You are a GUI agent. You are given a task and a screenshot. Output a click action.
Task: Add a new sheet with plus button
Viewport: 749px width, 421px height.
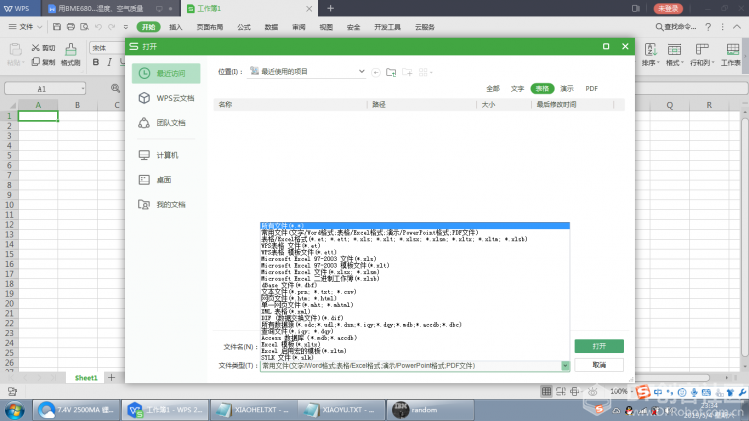[111, 378]
